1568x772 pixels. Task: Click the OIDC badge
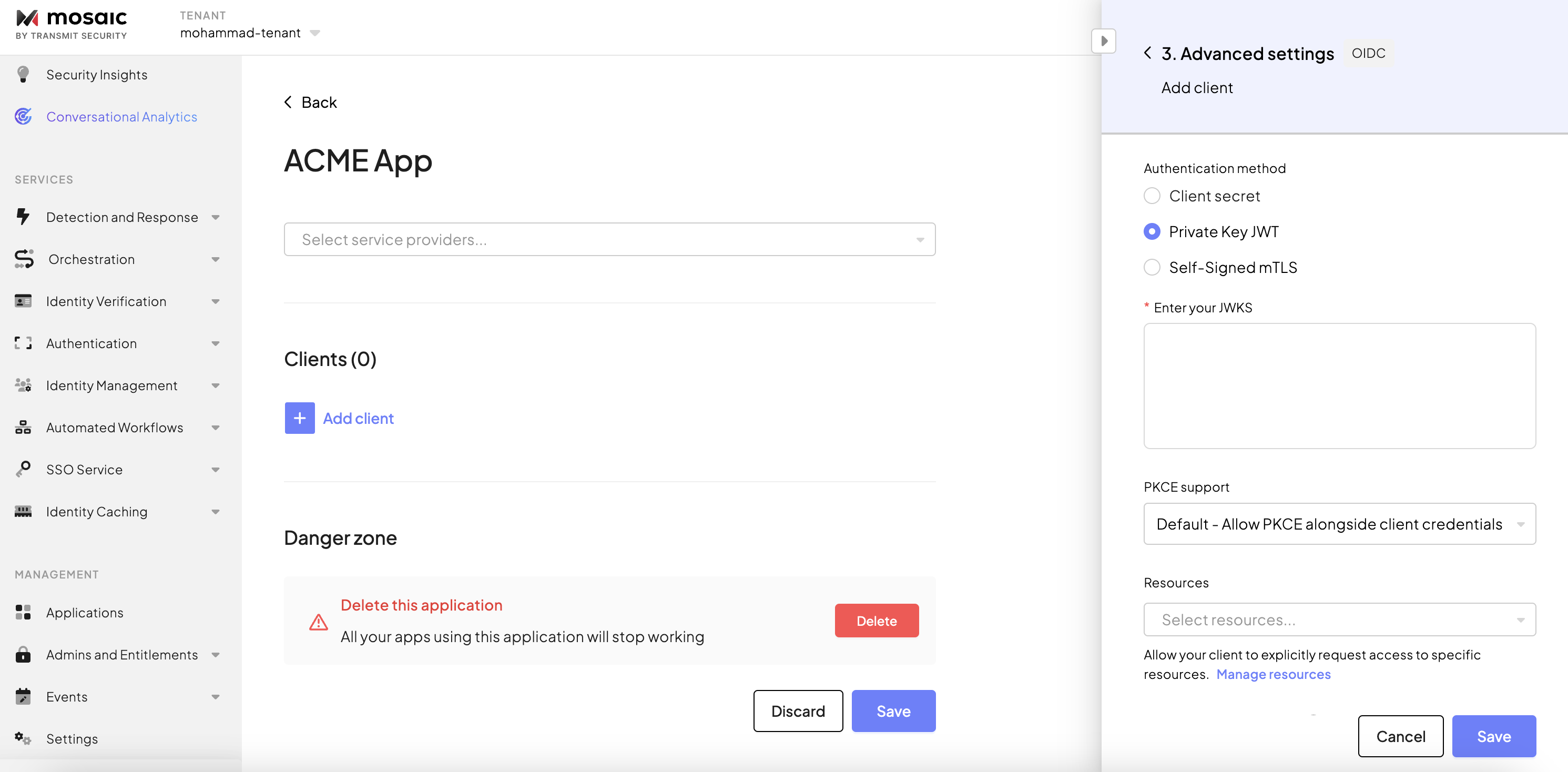pos(1368,53)
